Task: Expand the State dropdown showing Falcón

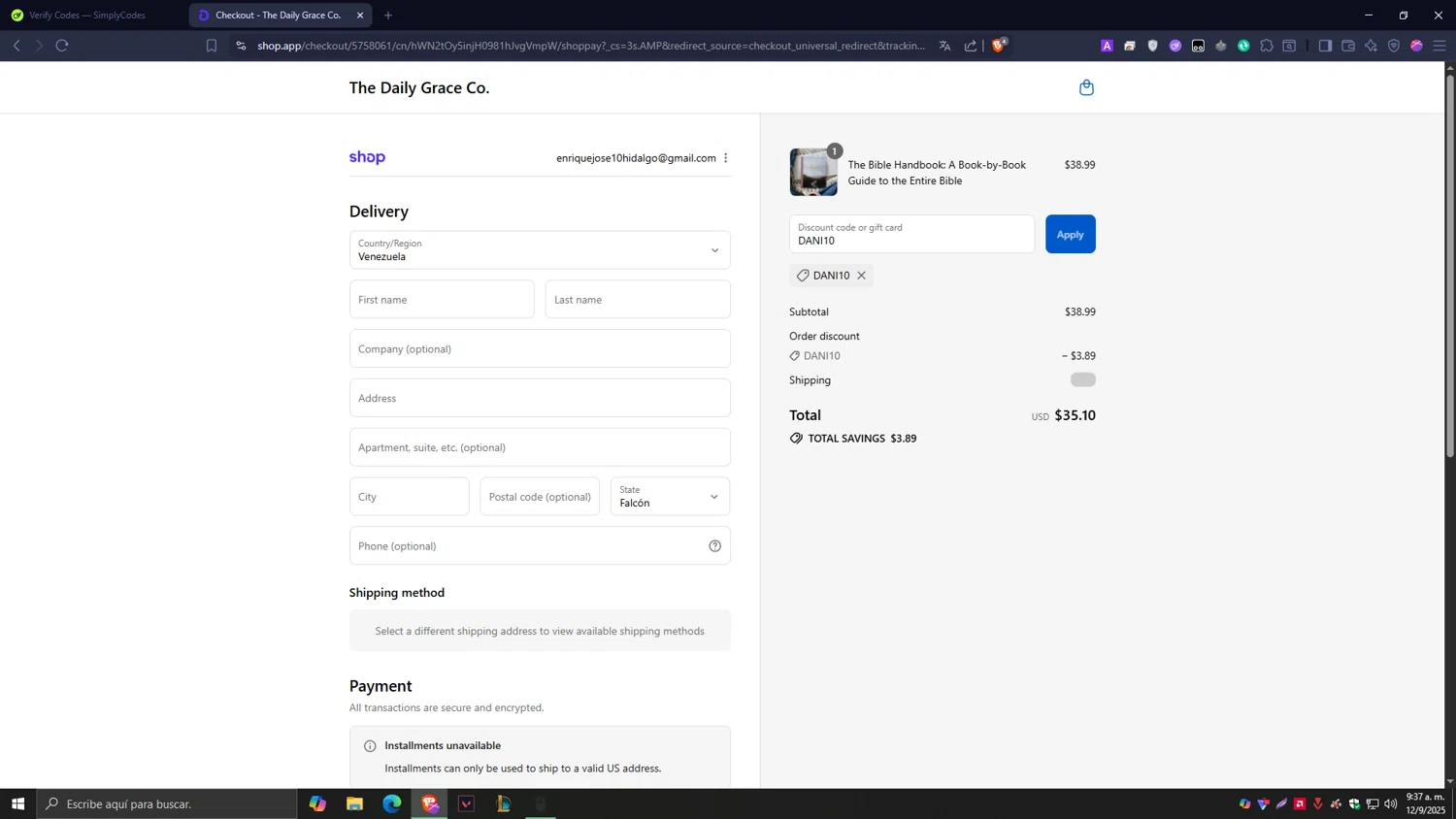Action: click(x=670, y=497)
